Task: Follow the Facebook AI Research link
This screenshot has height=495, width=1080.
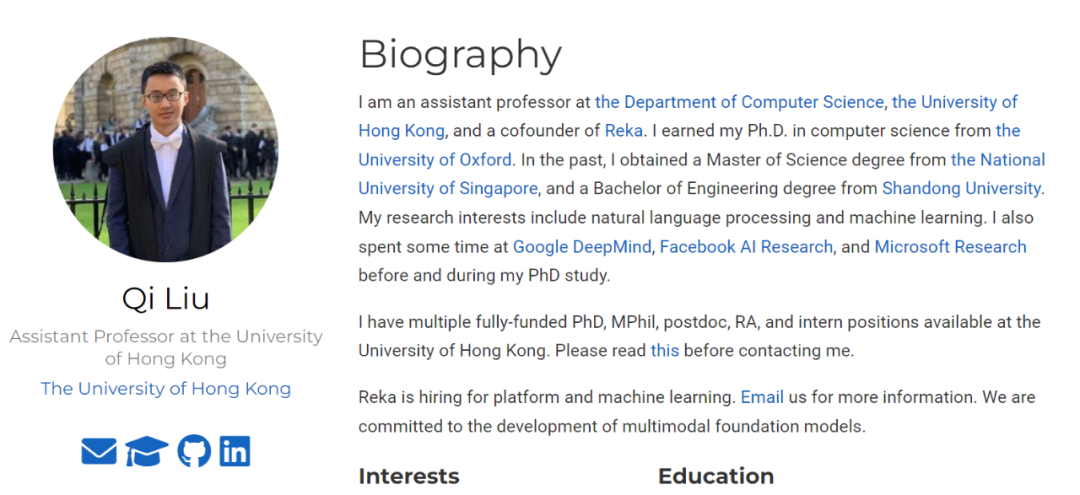Action: click(746, 246)
